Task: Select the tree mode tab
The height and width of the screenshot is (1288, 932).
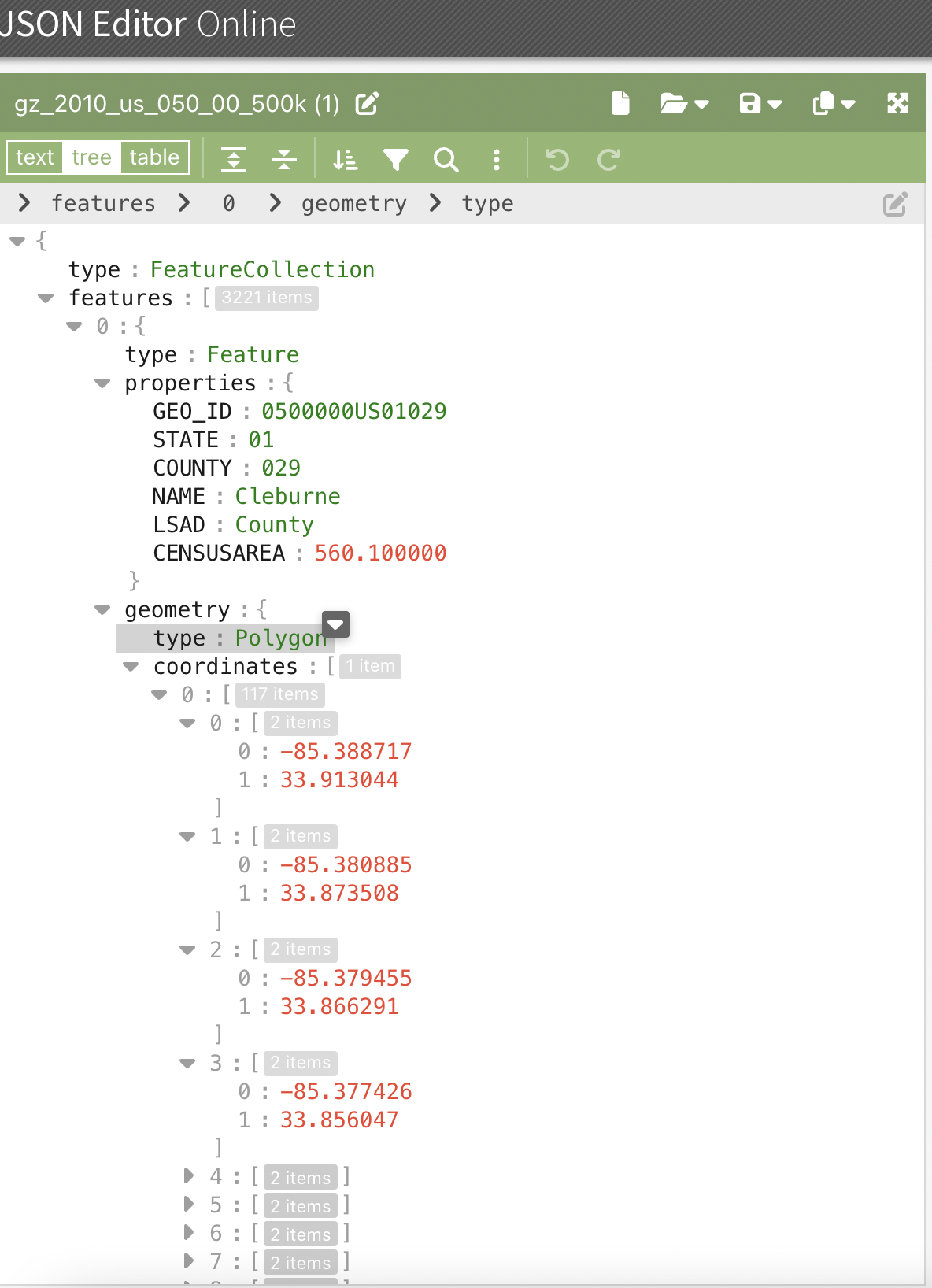Action: pyautogui.click(x=91, y=157)
